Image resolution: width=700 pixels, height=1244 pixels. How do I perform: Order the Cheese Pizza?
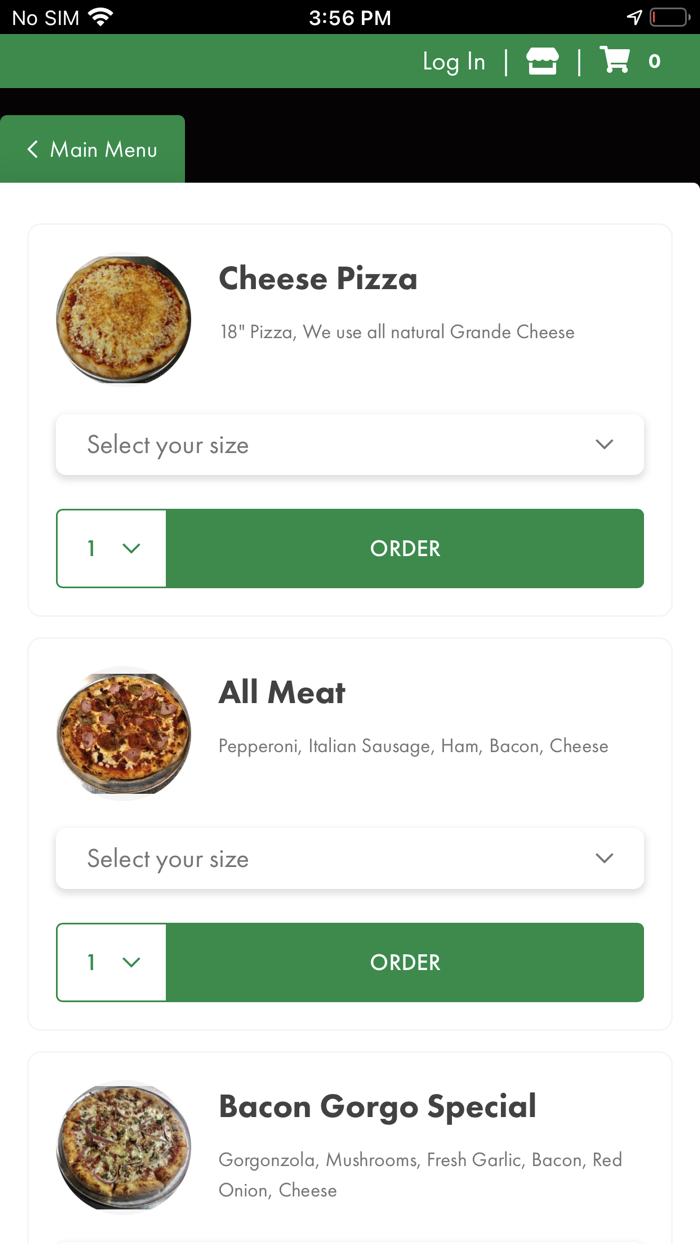(x=405, y=548)
